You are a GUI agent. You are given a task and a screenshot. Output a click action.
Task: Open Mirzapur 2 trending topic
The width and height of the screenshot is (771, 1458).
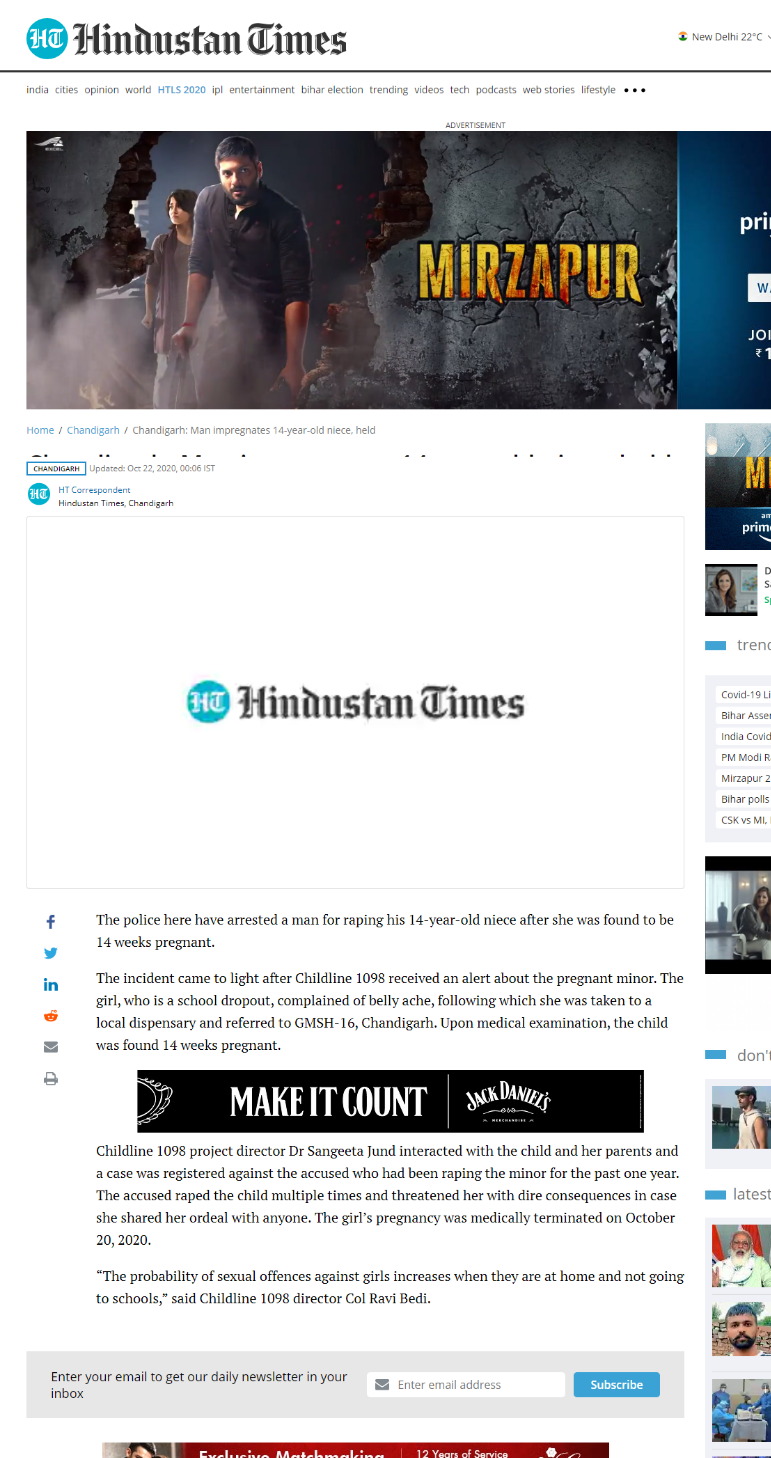(745, 778)
